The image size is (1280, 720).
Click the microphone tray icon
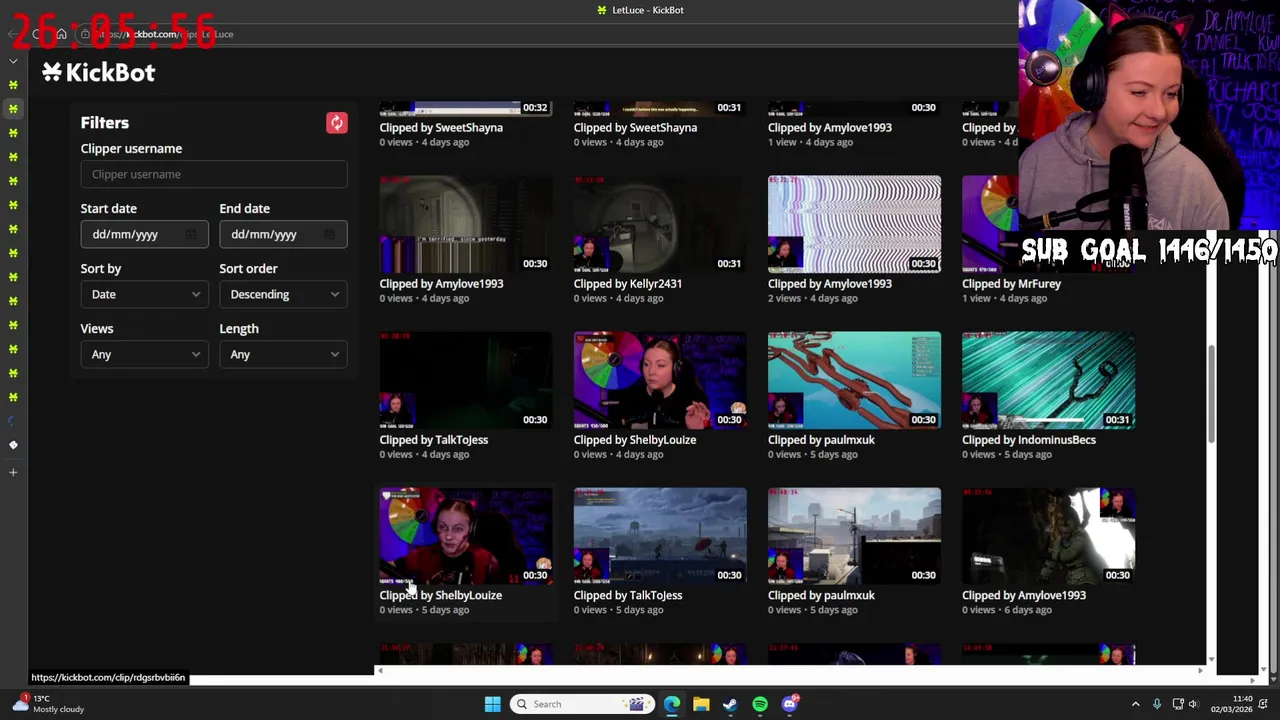pyautogui.click(x=1157, y=704)
